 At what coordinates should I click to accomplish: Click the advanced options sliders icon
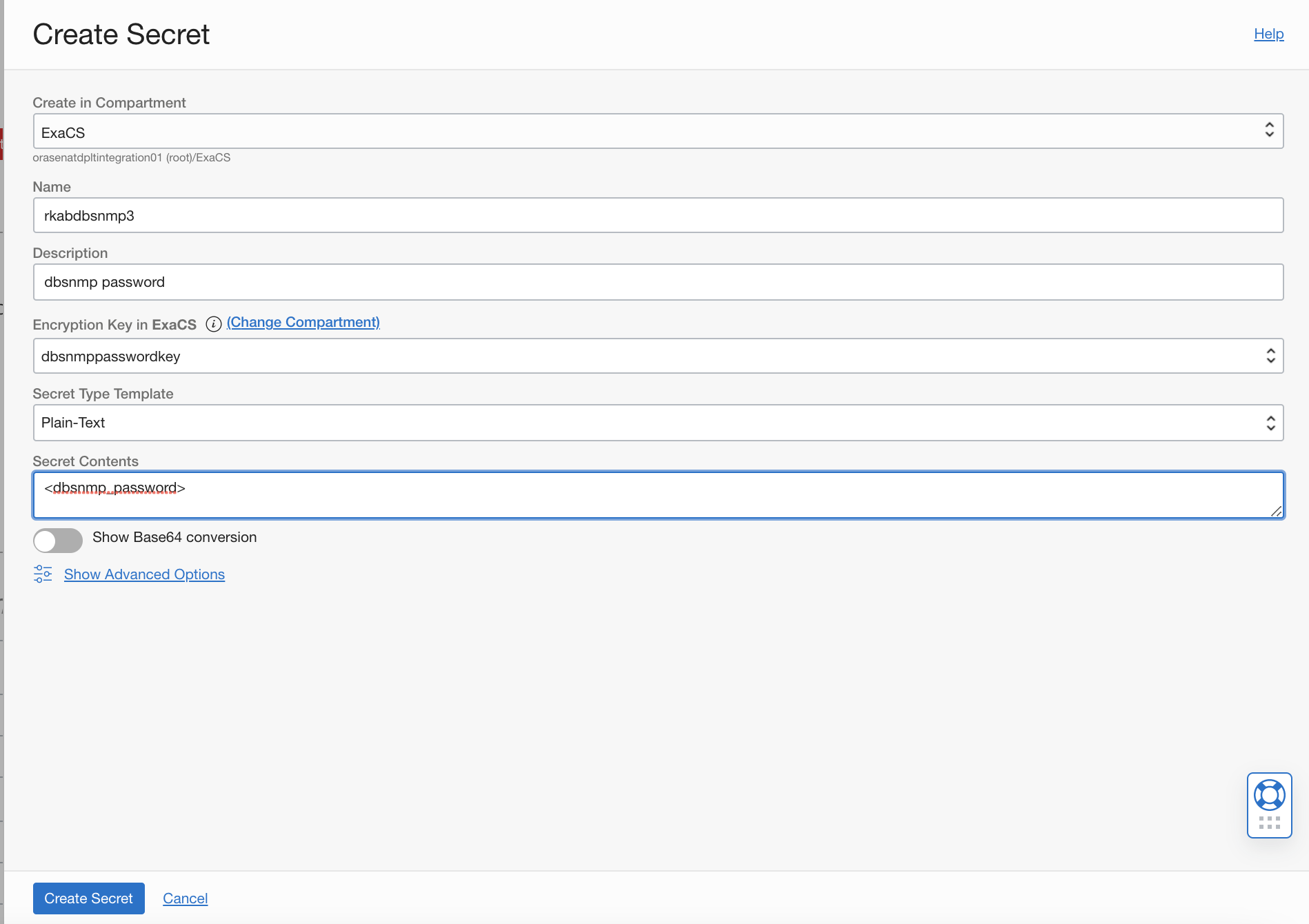pos(43,574)
